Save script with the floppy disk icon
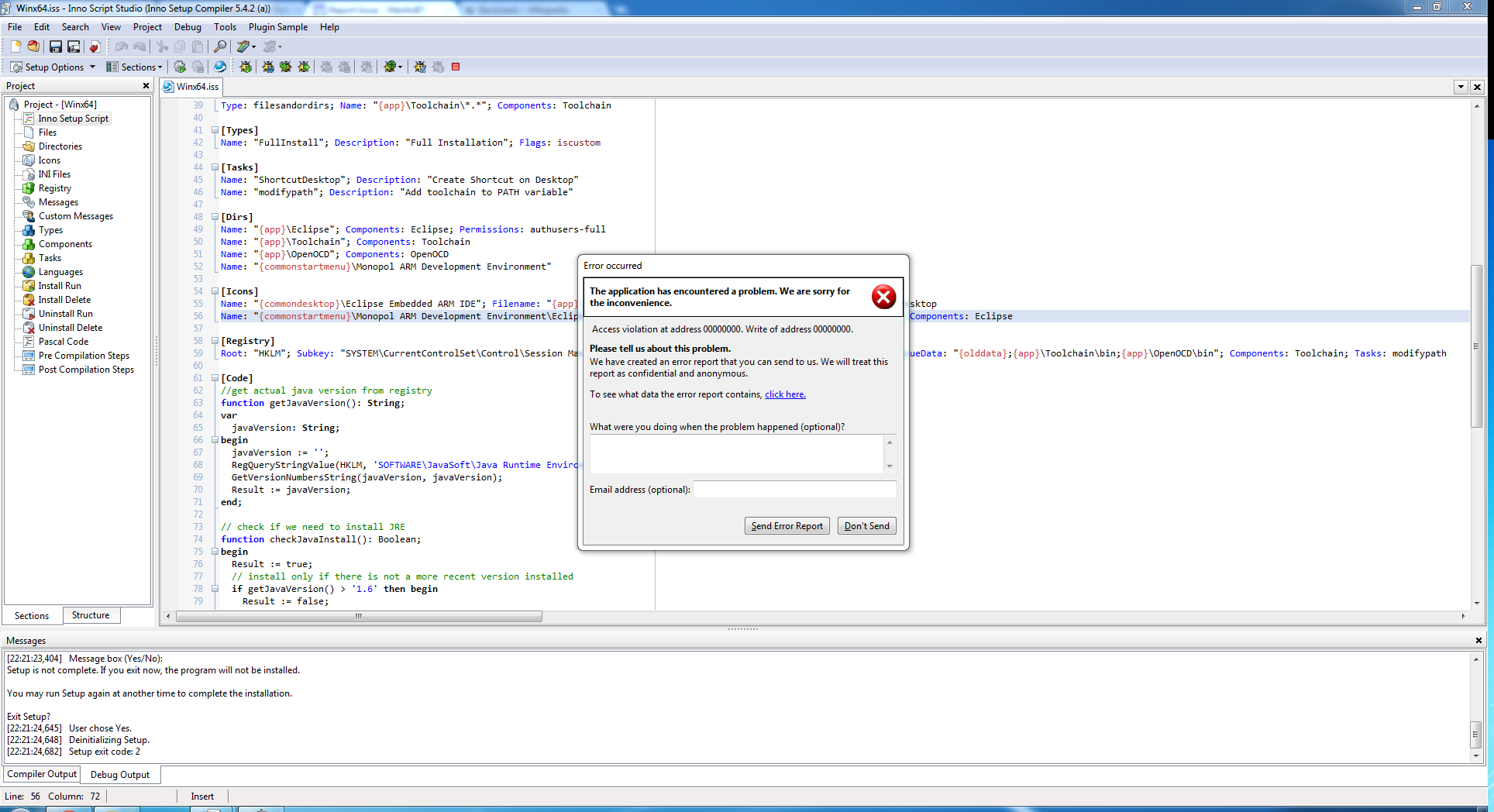 (55, 46)
